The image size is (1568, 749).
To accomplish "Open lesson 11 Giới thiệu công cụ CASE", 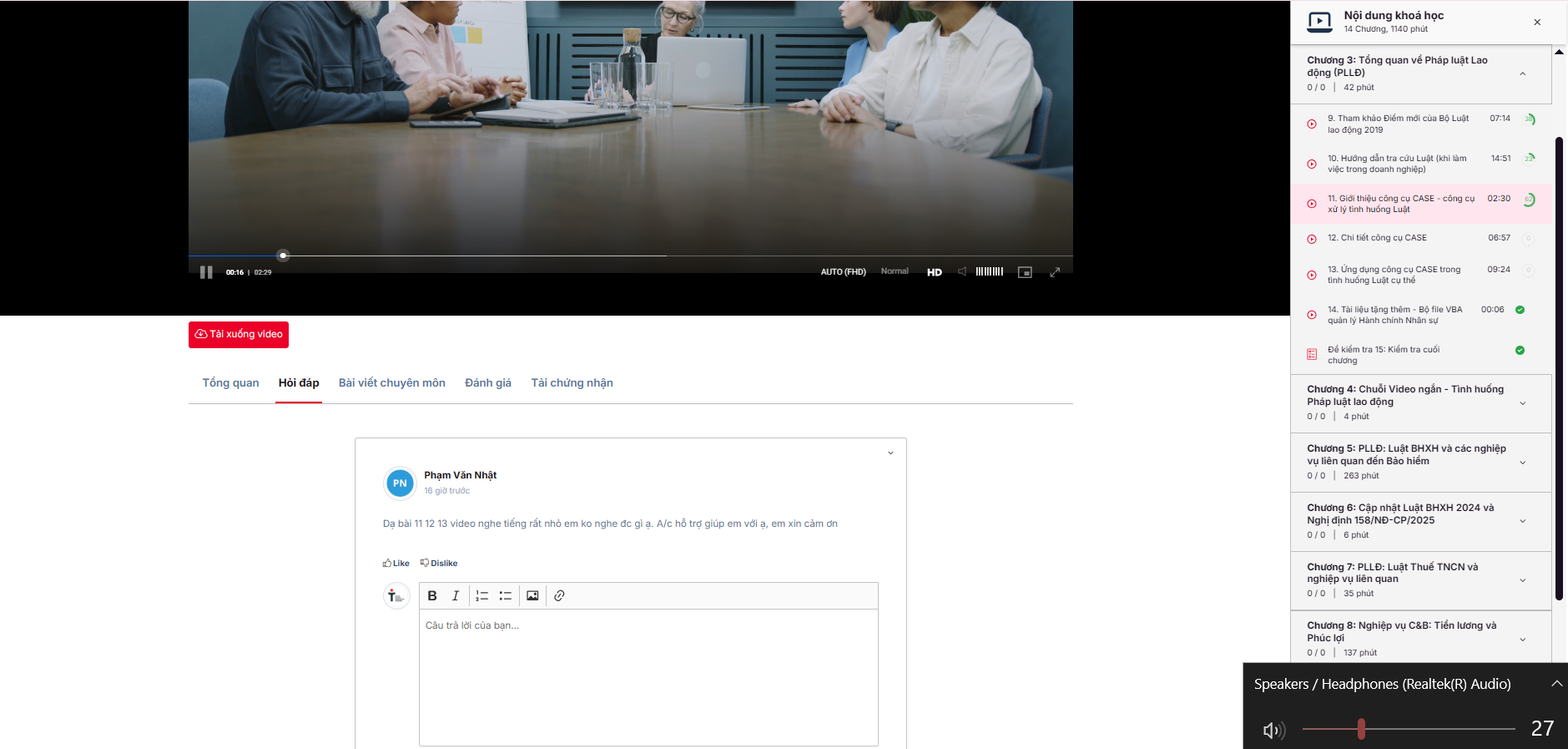I will [1421, 204].
